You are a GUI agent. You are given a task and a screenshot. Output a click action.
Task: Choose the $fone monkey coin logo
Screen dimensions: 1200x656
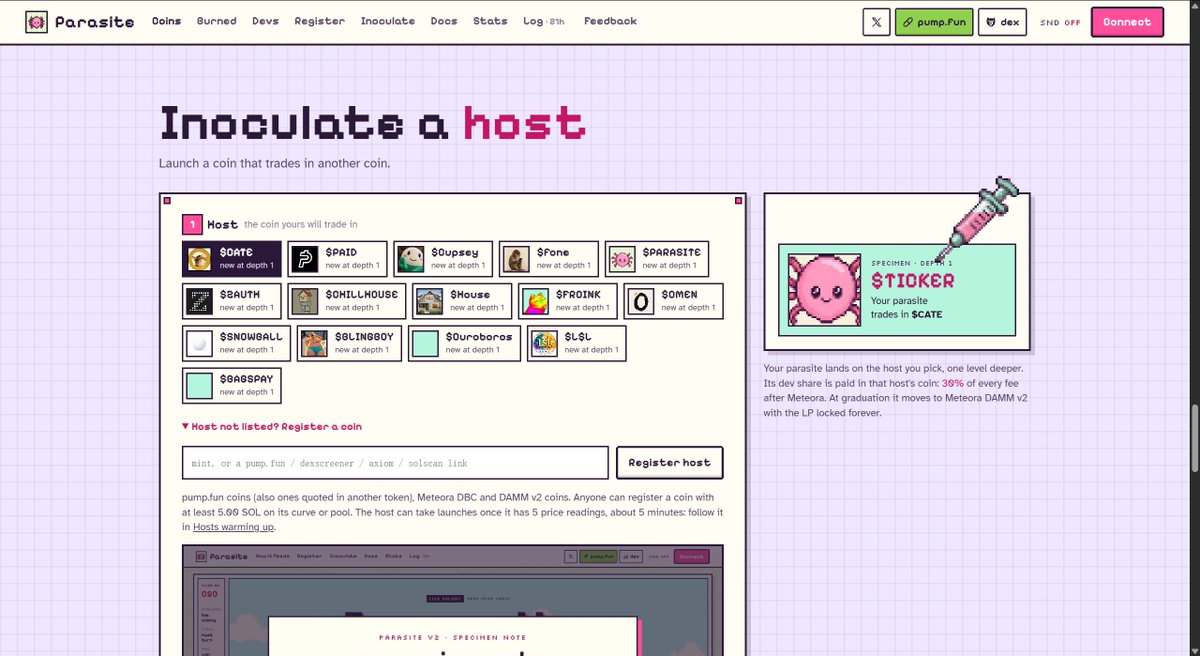pyautogui.click(x=517, y=259)
